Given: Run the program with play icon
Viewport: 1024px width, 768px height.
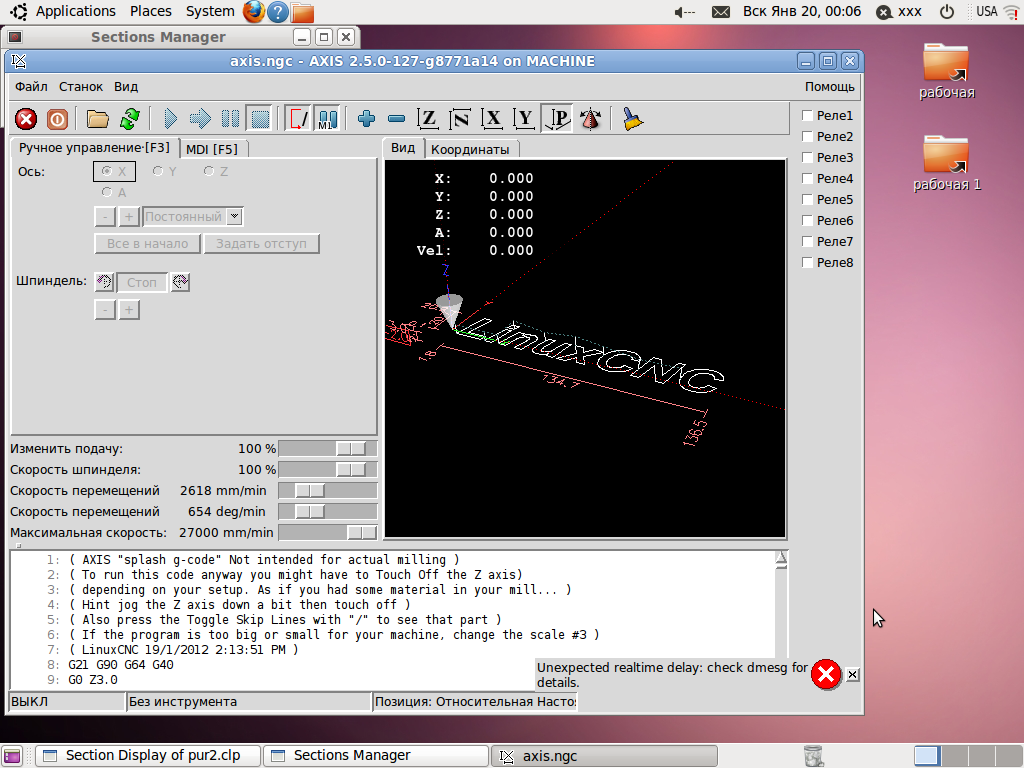Looking at the screenshot, I should click(170, 119).
